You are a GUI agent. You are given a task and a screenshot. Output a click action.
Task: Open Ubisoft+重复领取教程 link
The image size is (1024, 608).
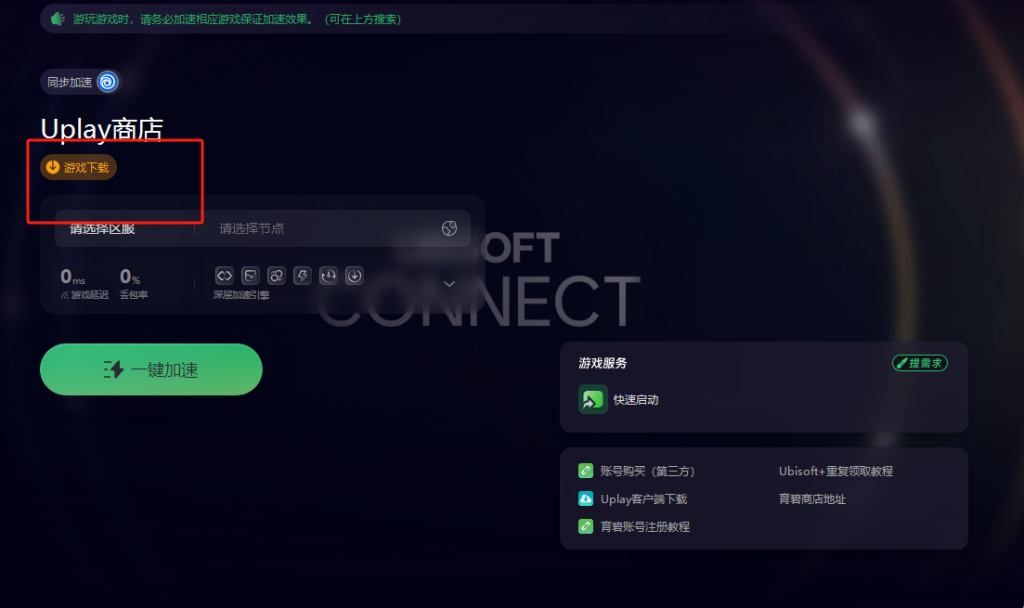pyautogui.click(x=835, y=471)
